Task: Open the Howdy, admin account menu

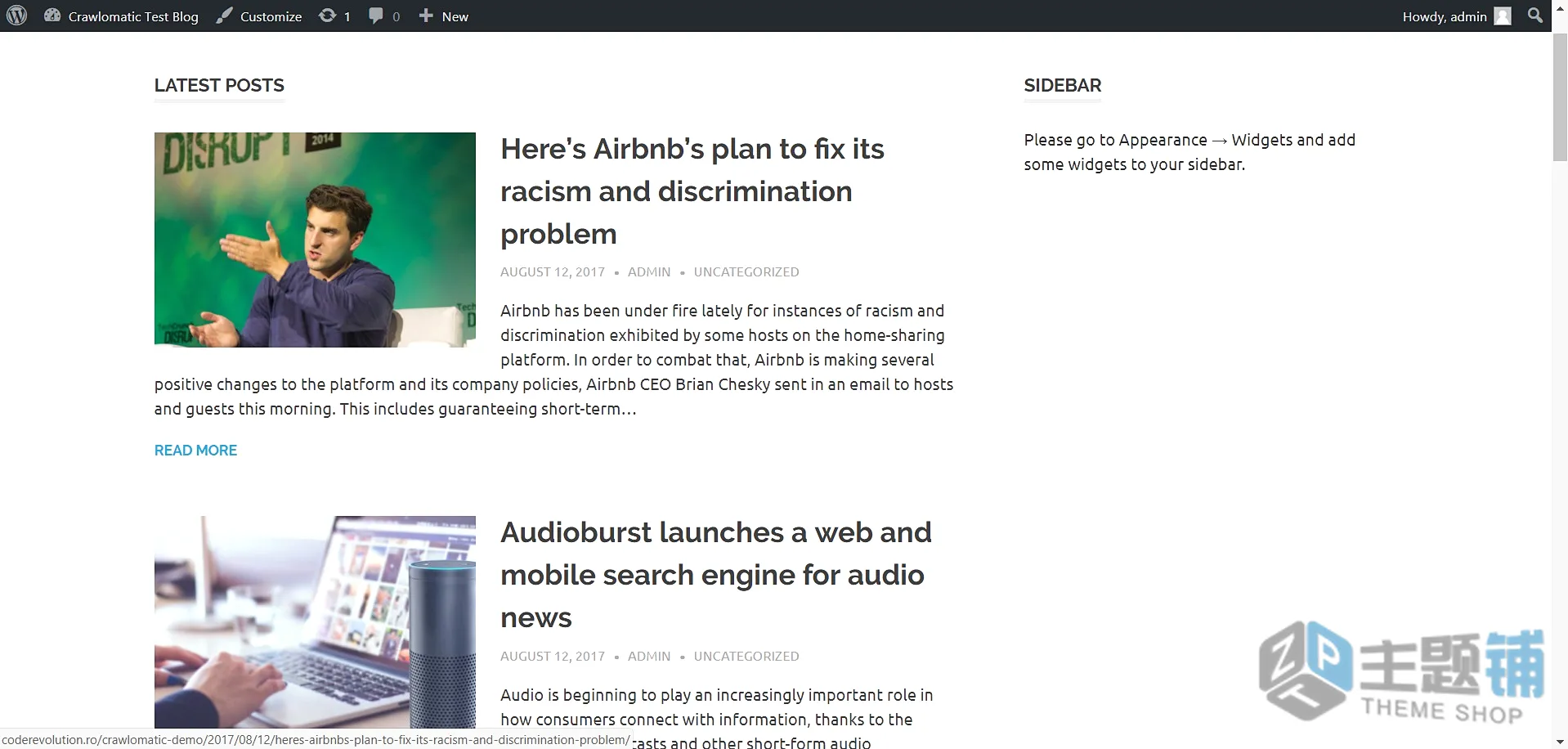Action: click(x=1457, y=16)
